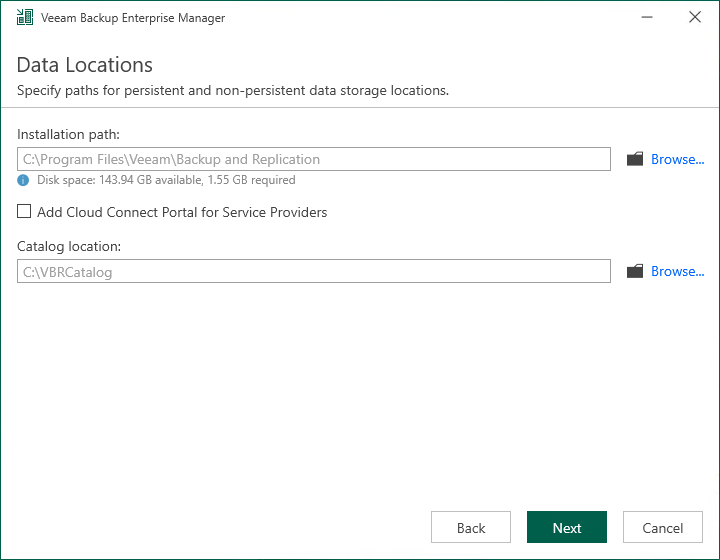
Task: Open the Browse link for Catalog location
Action: pos(677,271)
